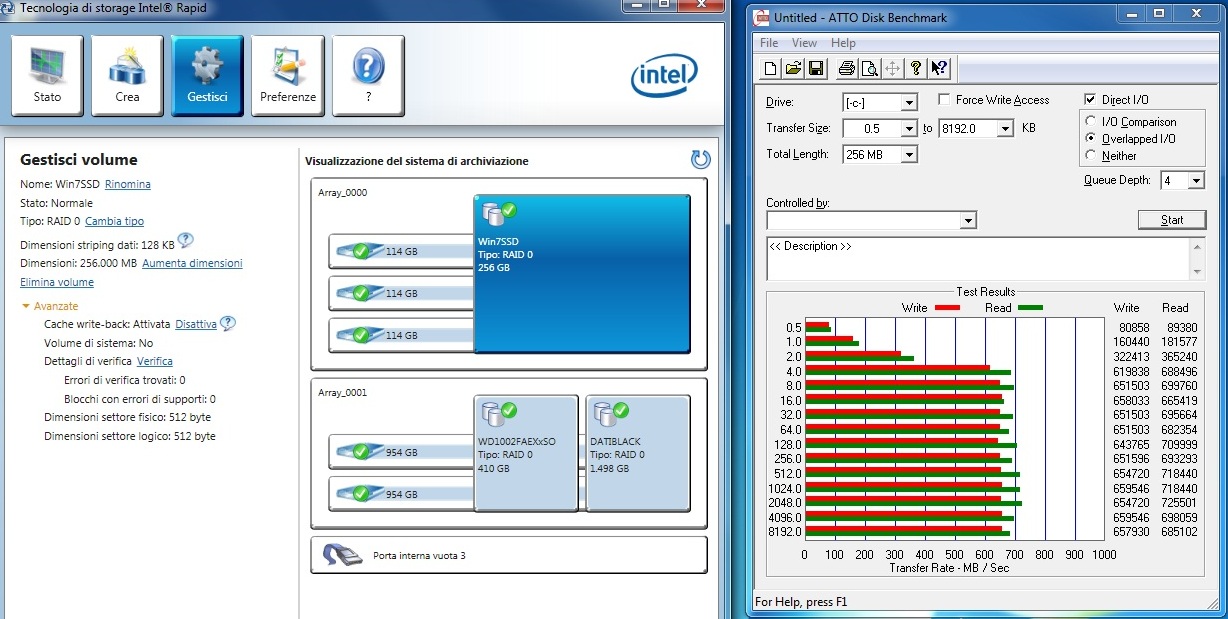Viewport: 1228px width, 619px height.
Task: Select Neither radio option
Action: click(x=1091, y=155)
